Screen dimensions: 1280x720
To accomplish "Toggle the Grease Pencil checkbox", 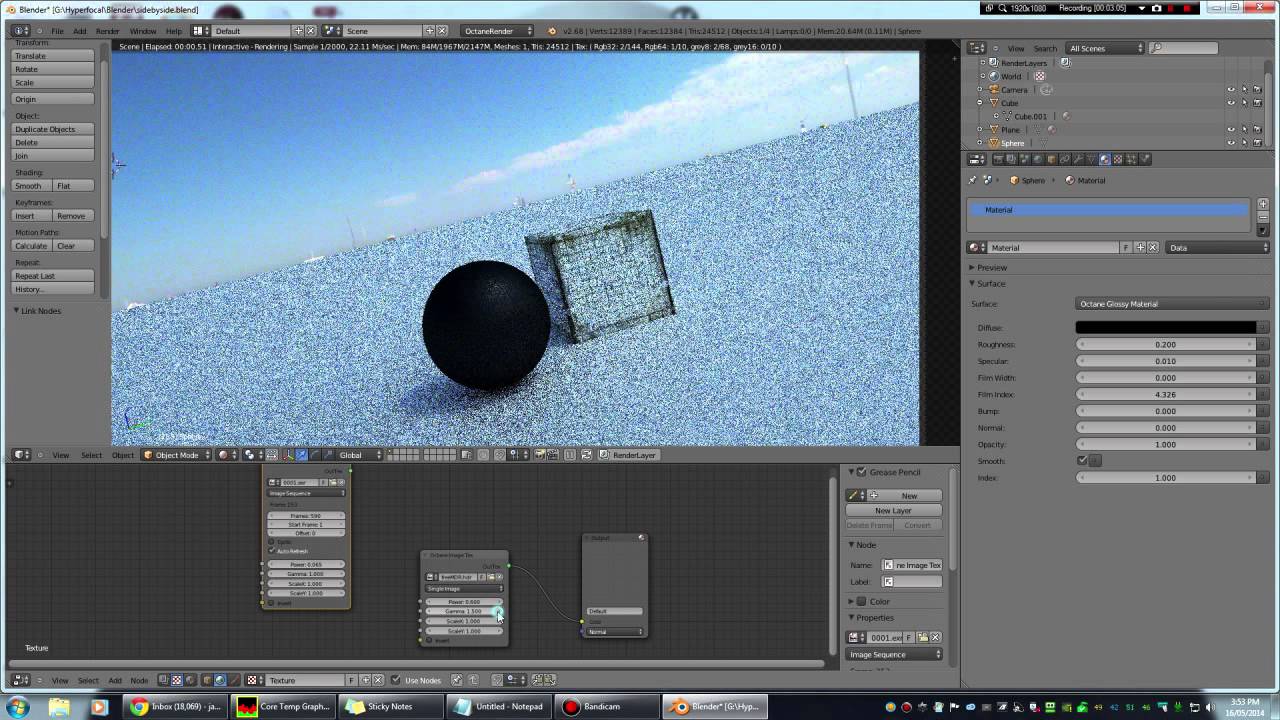I will point(862,472).
